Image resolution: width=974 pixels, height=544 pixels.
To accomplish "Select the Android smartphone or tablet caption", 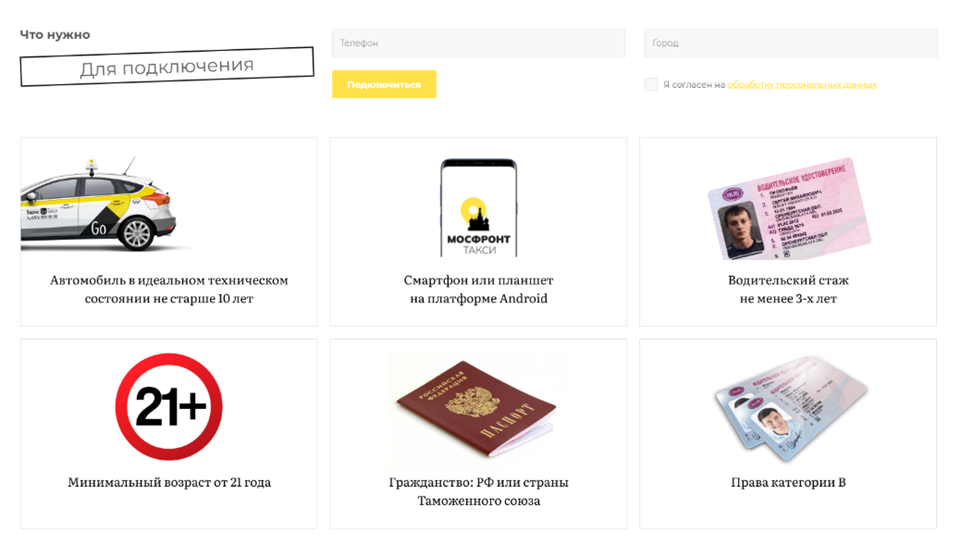I will [x=478, y=289].
